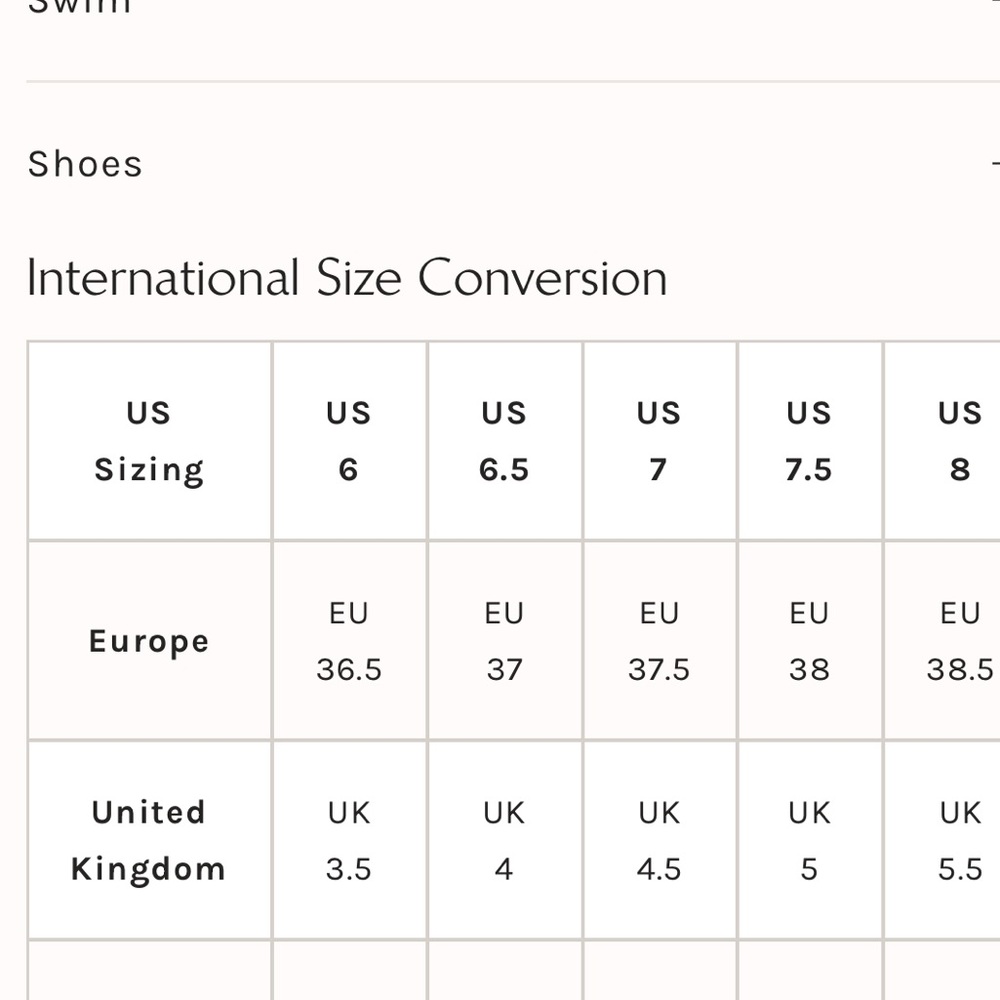Screen dimensions: 1000x1000
Task: Click the US 6 size cell
Action: coord(348,441)
